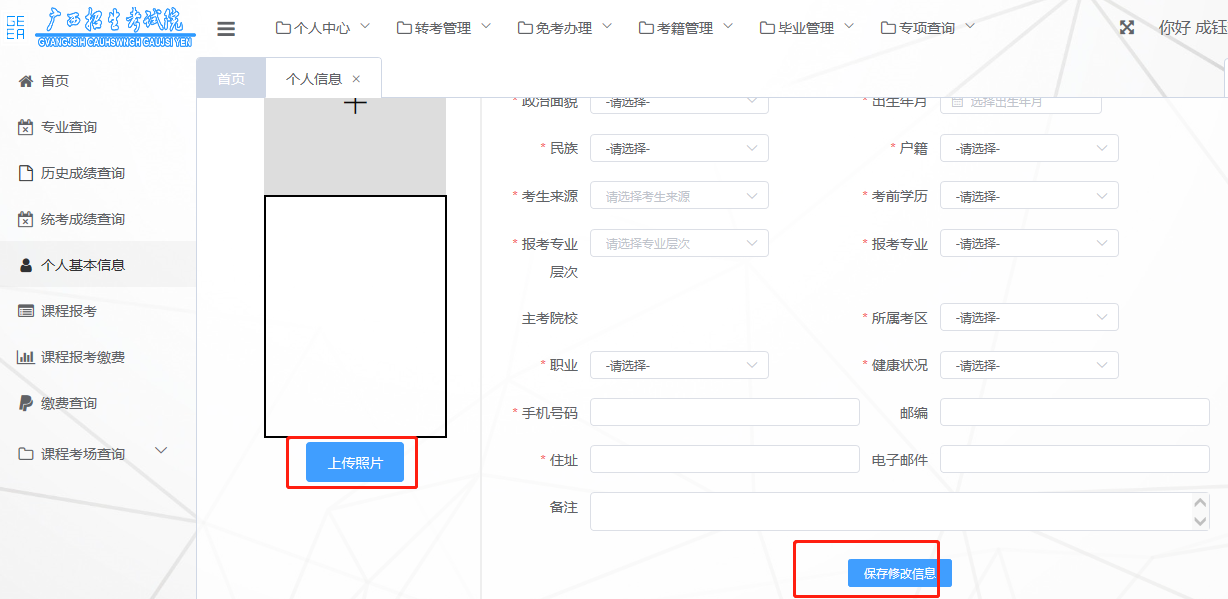Image resolution: width=1228 pixels, height=599 pixels.
Task: Open the 民族 dropdown selector
Action: [x=679, y=147]
